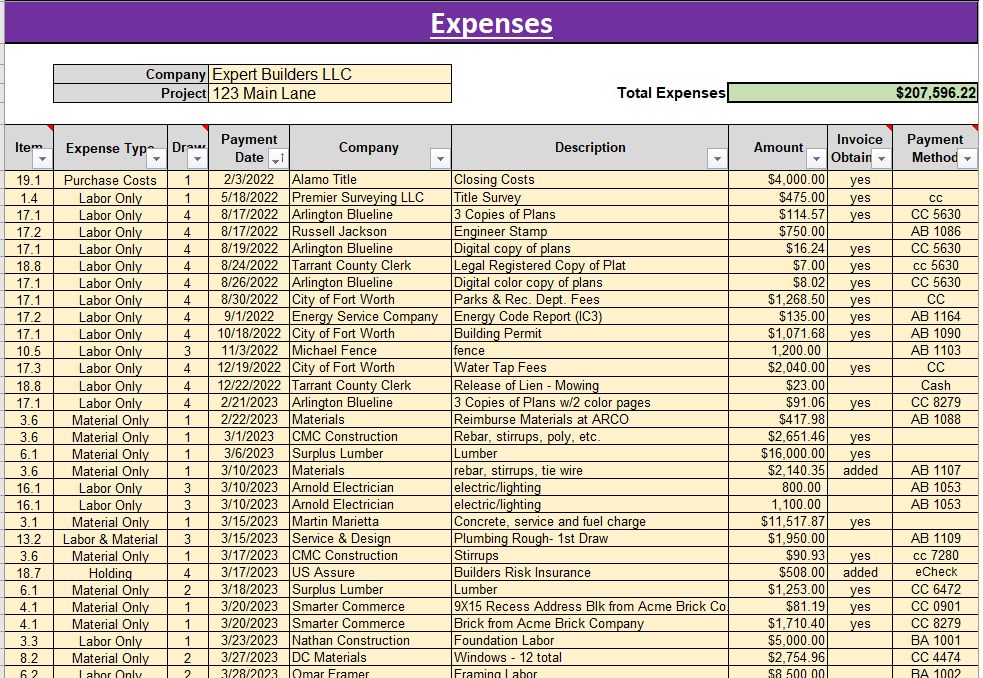Screen dimensions: 983x678
Task: Open the Item column filter dropdown
Action: point(41,159)
